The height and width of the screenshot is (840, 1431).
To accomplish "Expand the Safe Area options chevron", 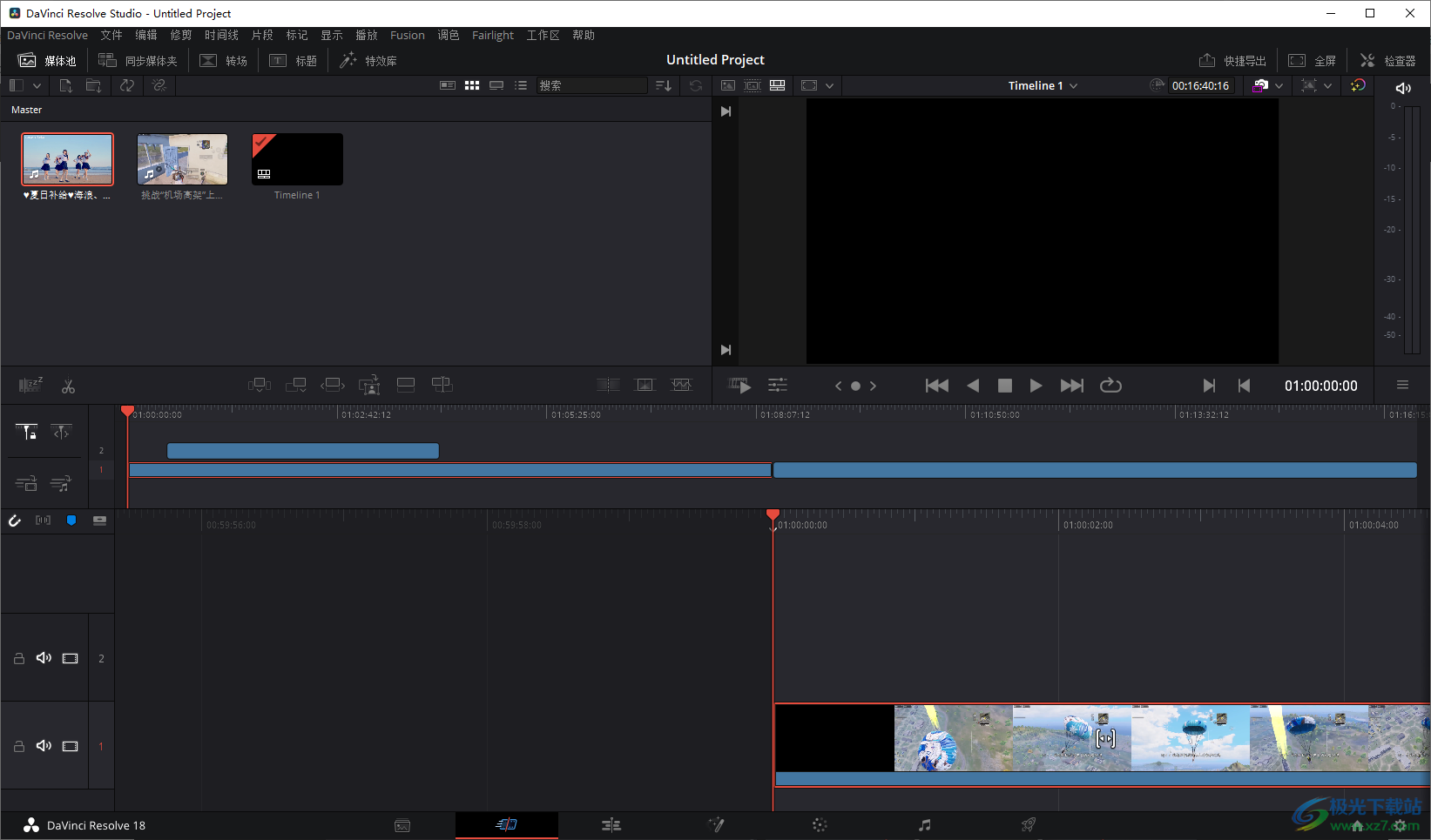I will 1328,85.
